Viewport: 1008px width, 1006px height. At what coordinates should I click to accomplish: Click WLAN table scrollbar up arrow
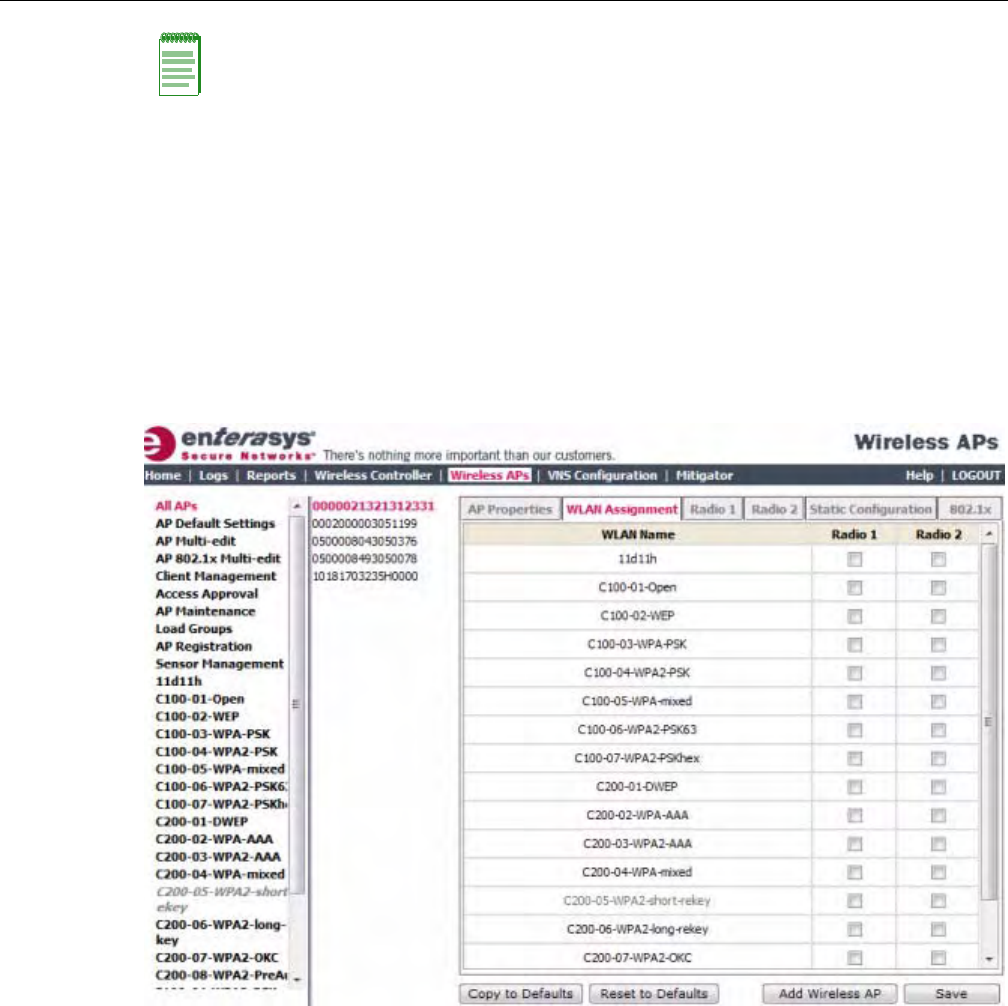(x=989, y=534)
